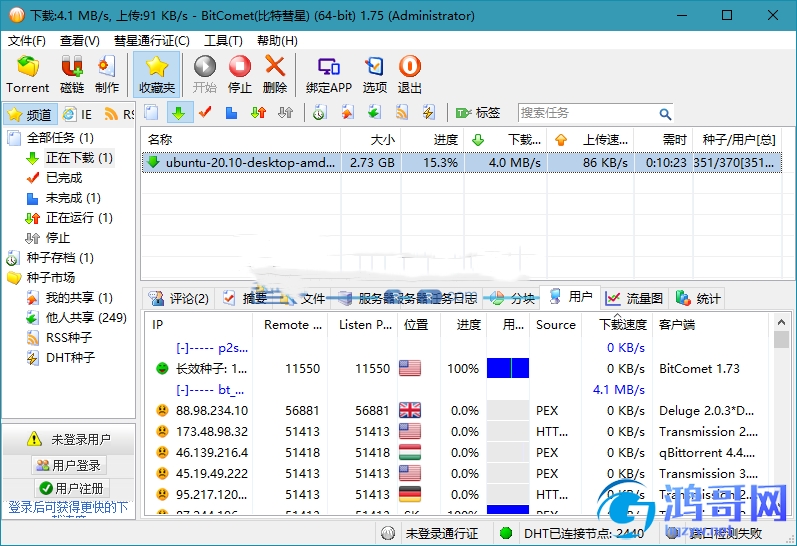
Task: Click the RSS torrents filter toolbar icon
Action: click(402, 112)
